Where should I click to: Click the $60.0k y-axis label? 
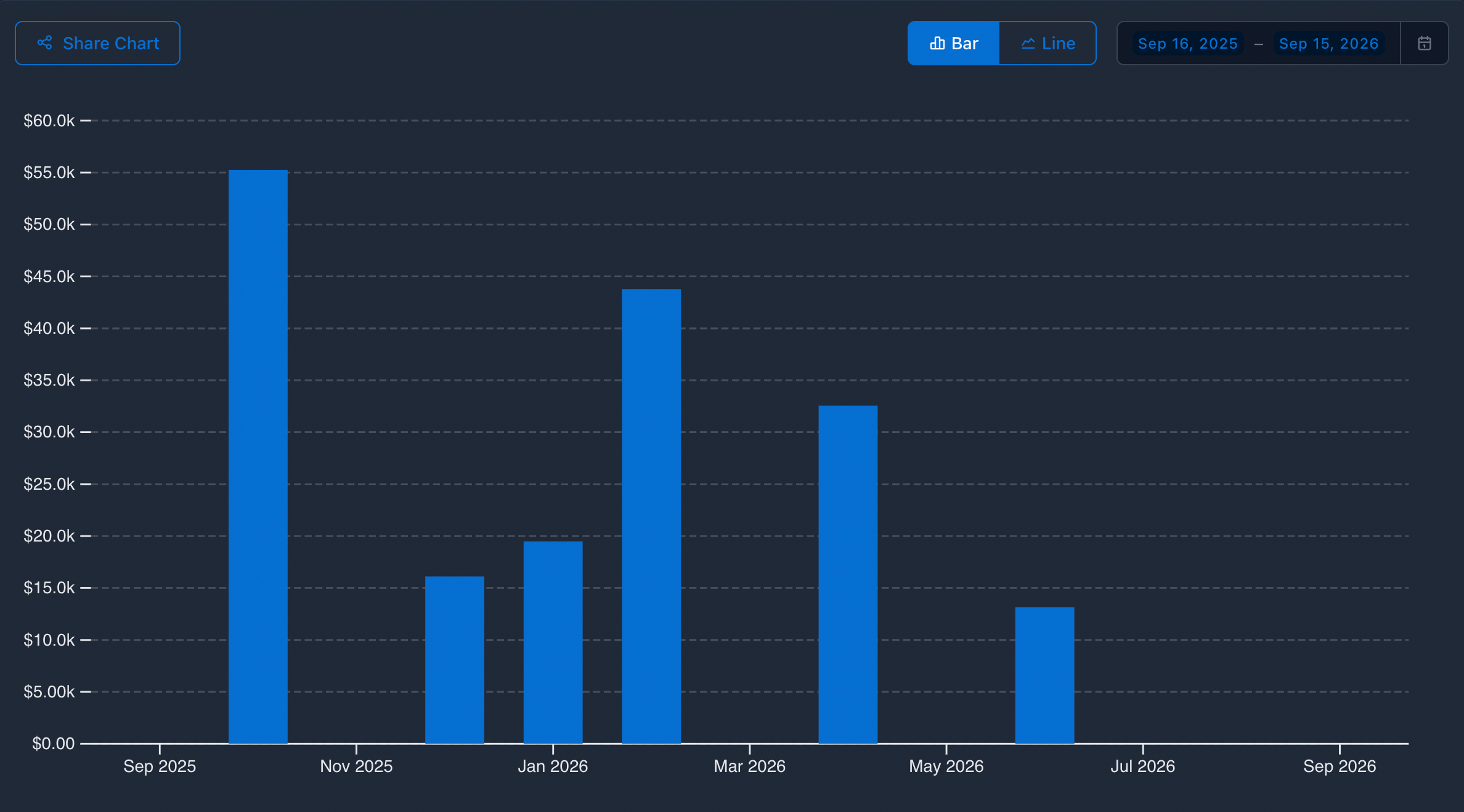pyautogui.click(x=49, y=121)
